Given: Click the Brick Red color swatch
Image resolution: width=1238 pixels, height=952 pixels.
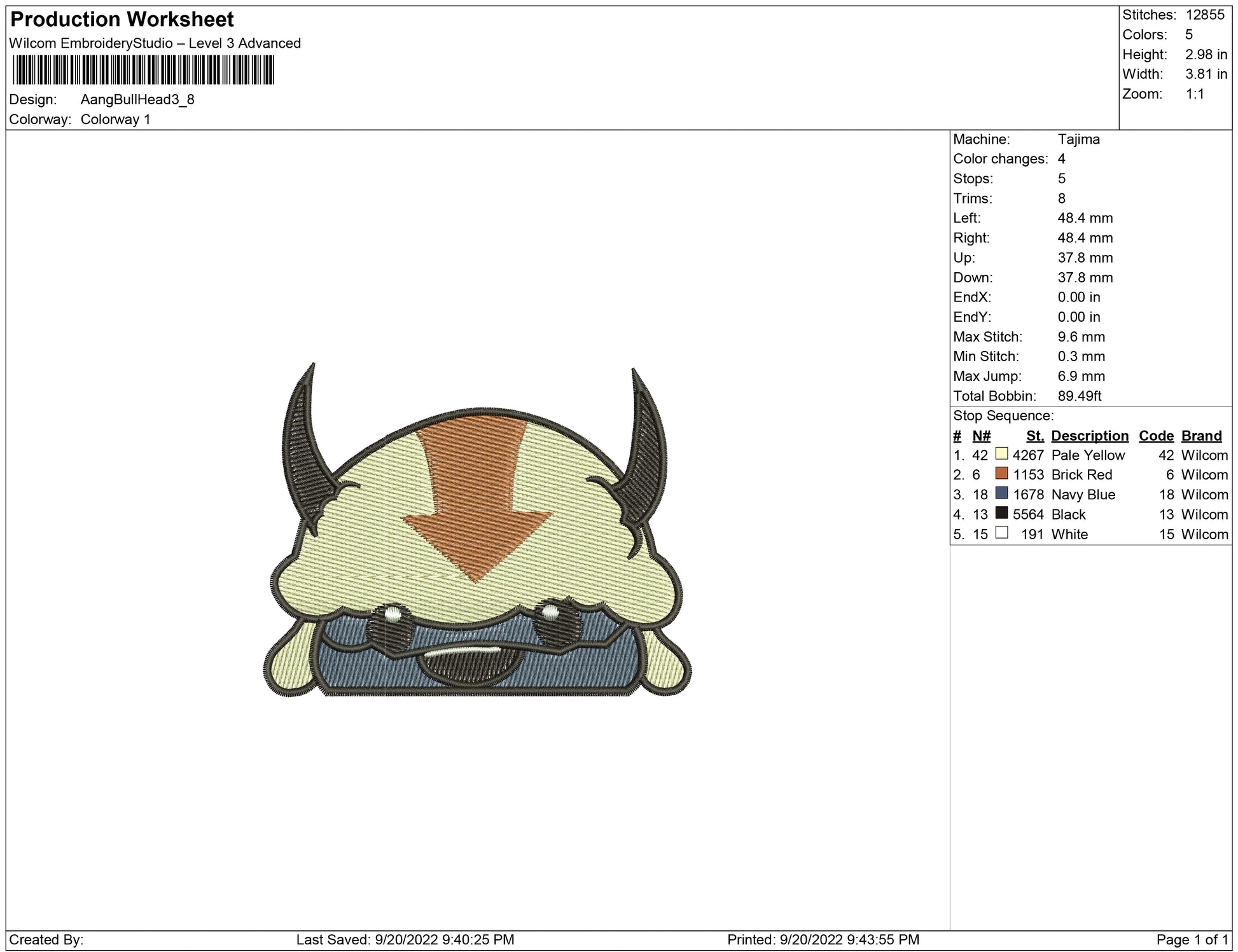Looking at the screenshot, I should [x=1001, y=474].
